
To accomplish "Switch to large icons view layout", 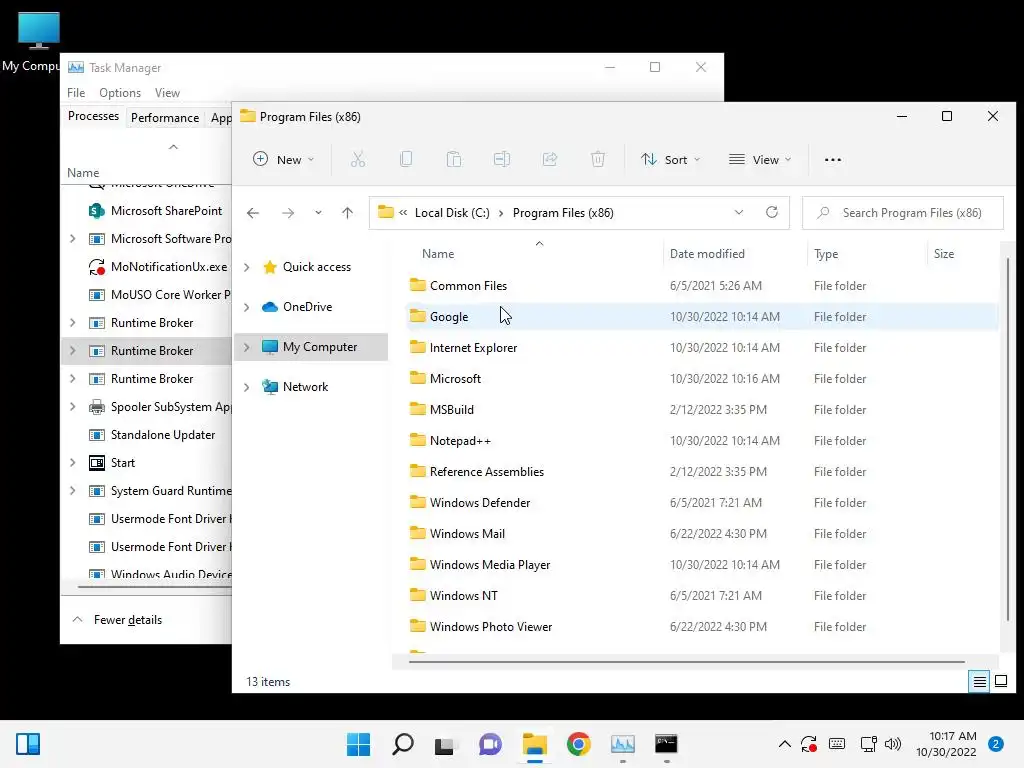I will coord(1000,682).
